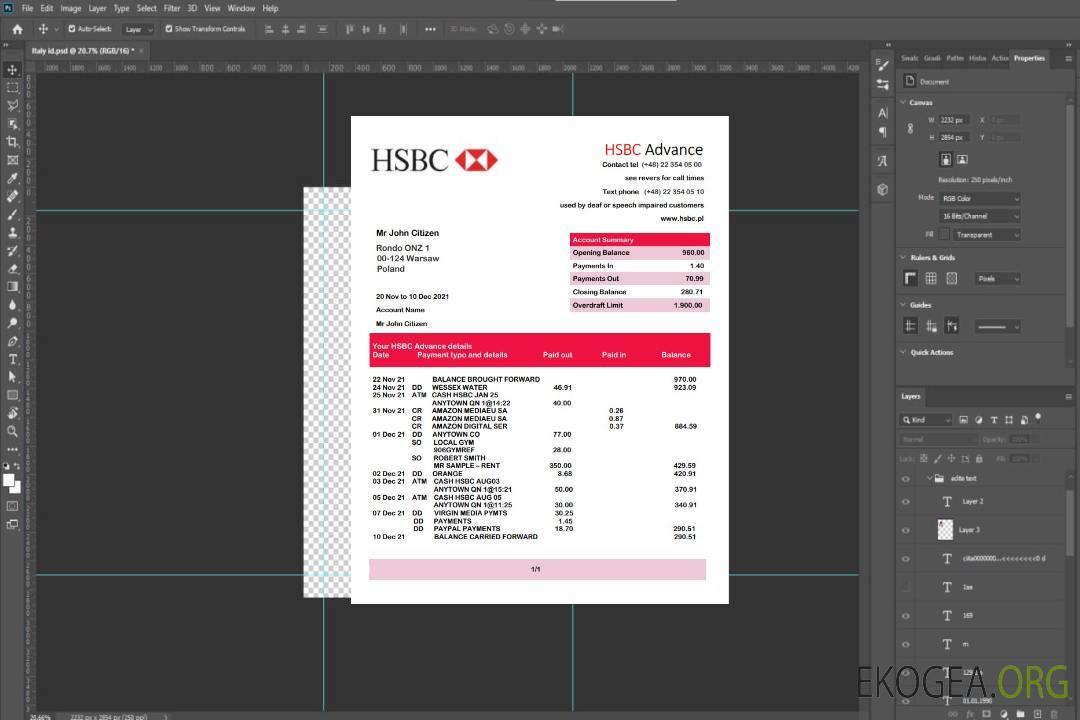
Task: Click the canvas width W field
Action: [955, 120]
